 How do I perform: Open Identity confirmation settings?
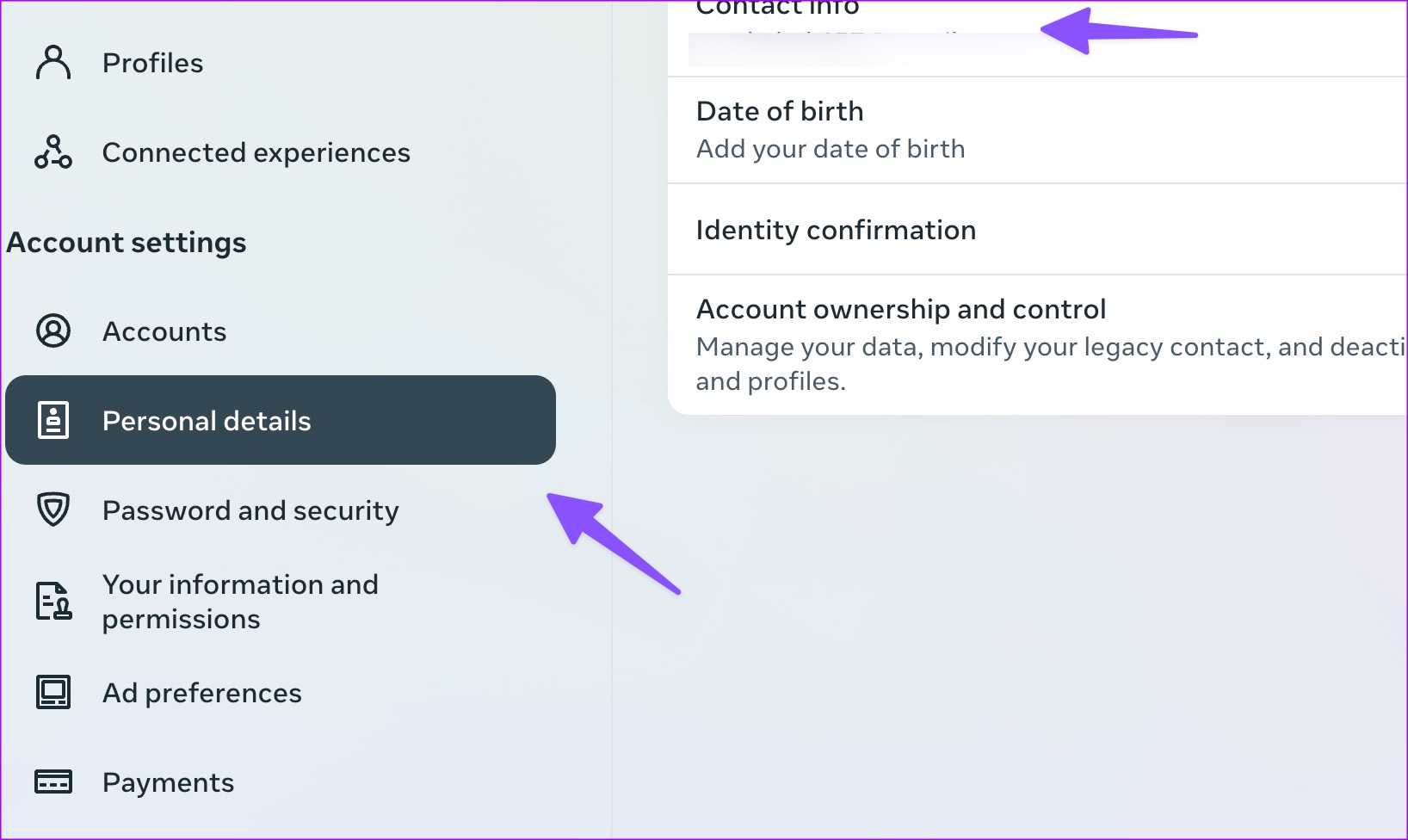pos(836,230)
